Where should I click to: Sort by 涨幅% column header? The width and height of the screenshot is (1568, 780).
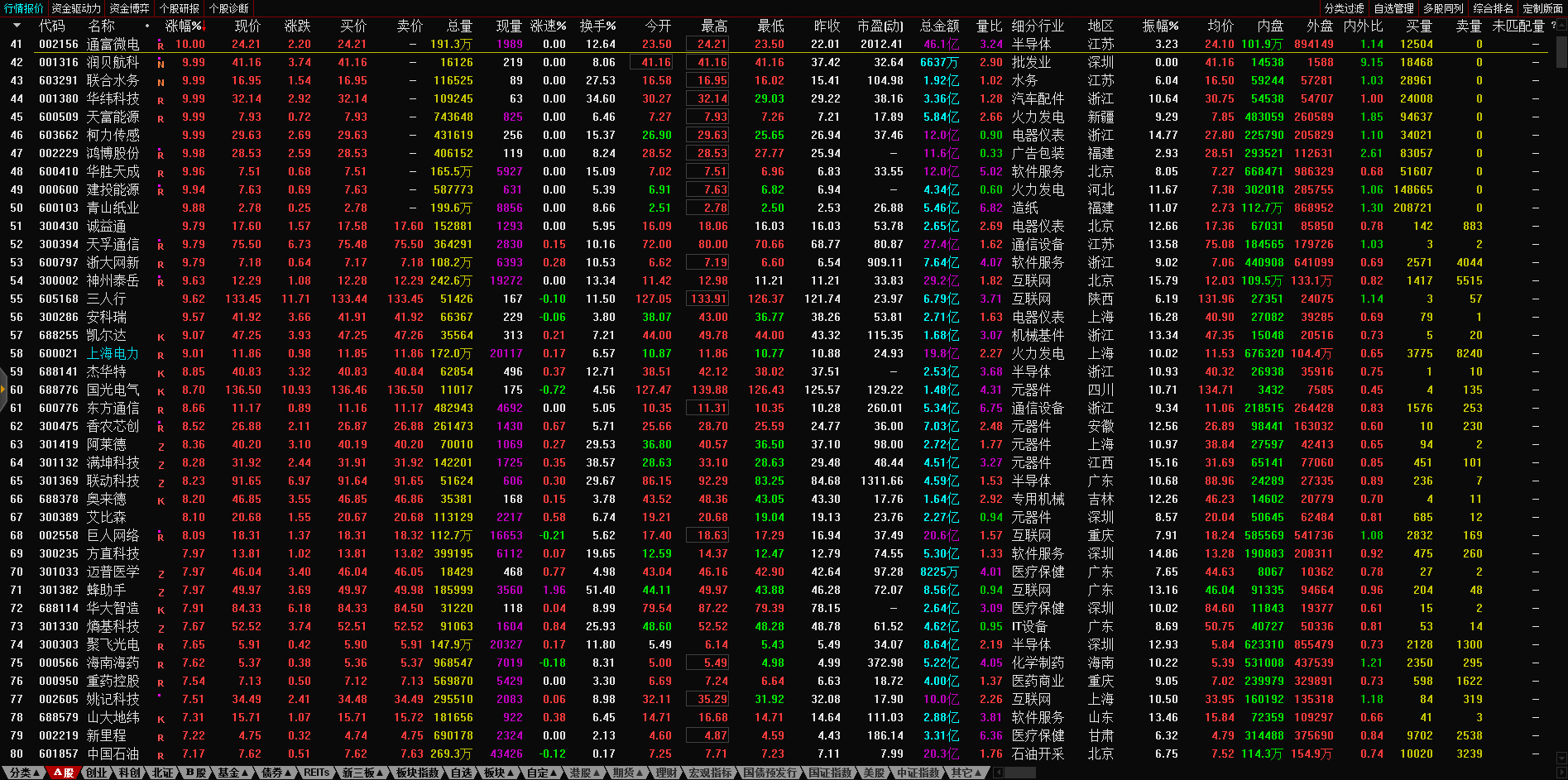[x=184, y=26]
